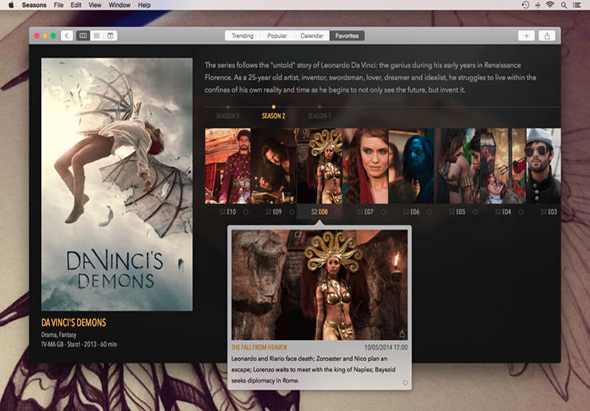Mark S2 E07 as watched
The height and width of the screenshot is (411, 590).
pos(383,212)
